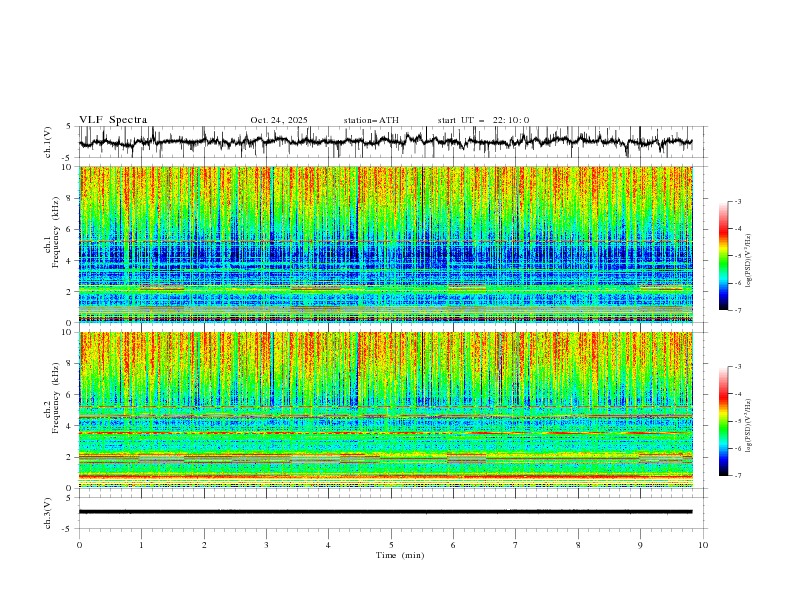The height and width of the screenshot is (612, 792).
Task: Click time axis tick label '10'
Action: coord(703,545)
